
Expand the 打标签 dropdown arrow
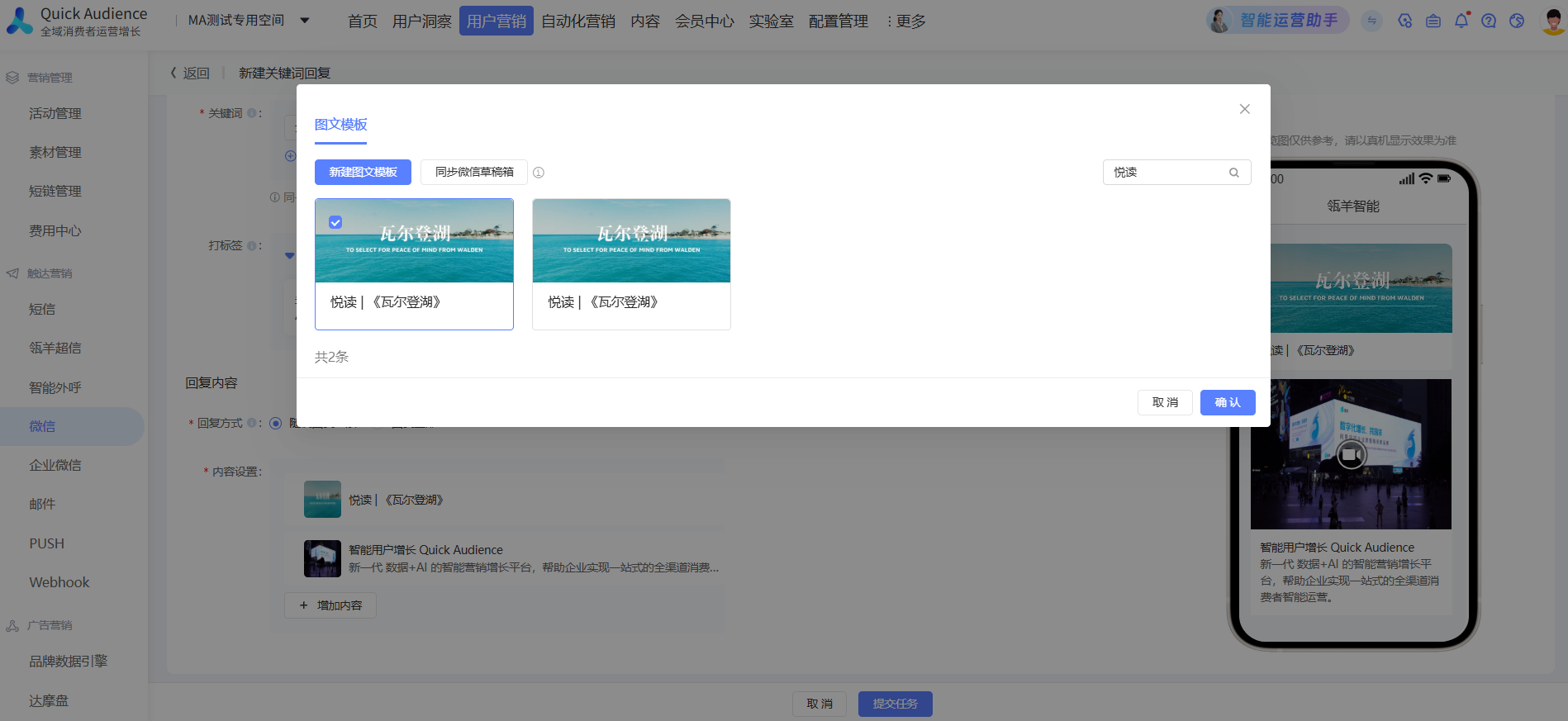click(290, 255)
